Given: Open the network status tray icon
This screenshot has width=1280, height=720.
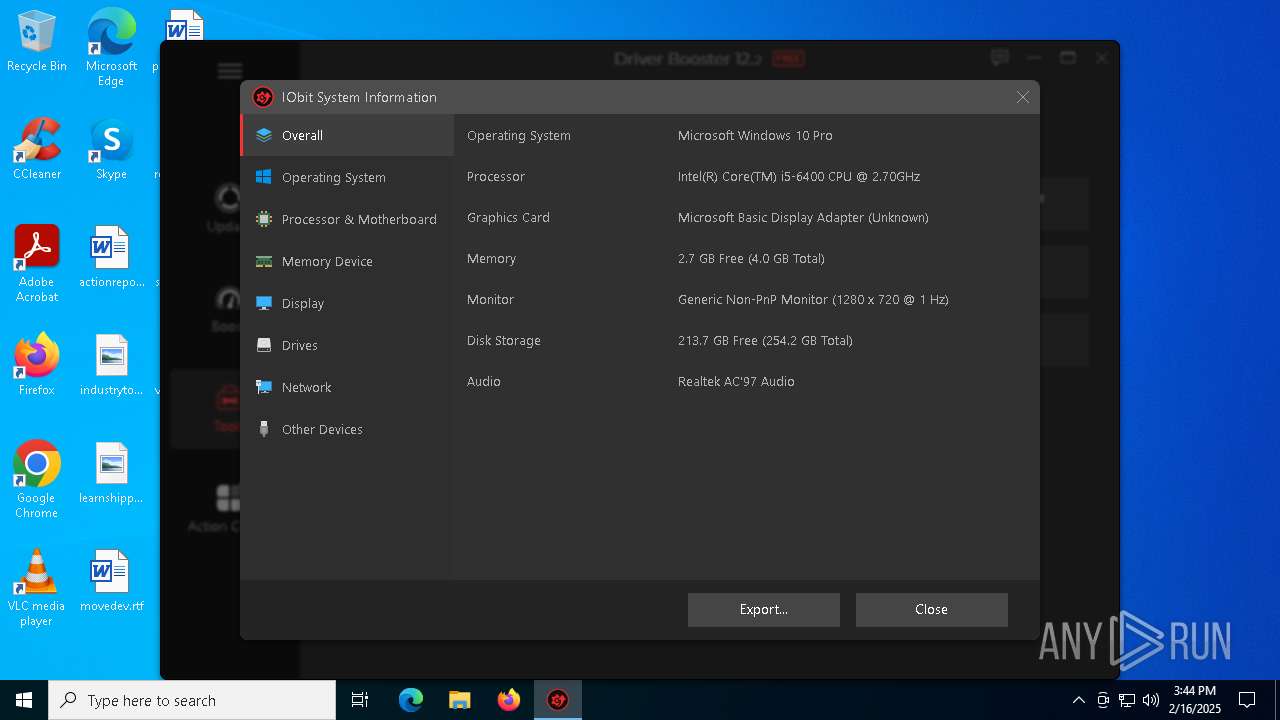Looking at the screenshot, I should [1127, 700].
